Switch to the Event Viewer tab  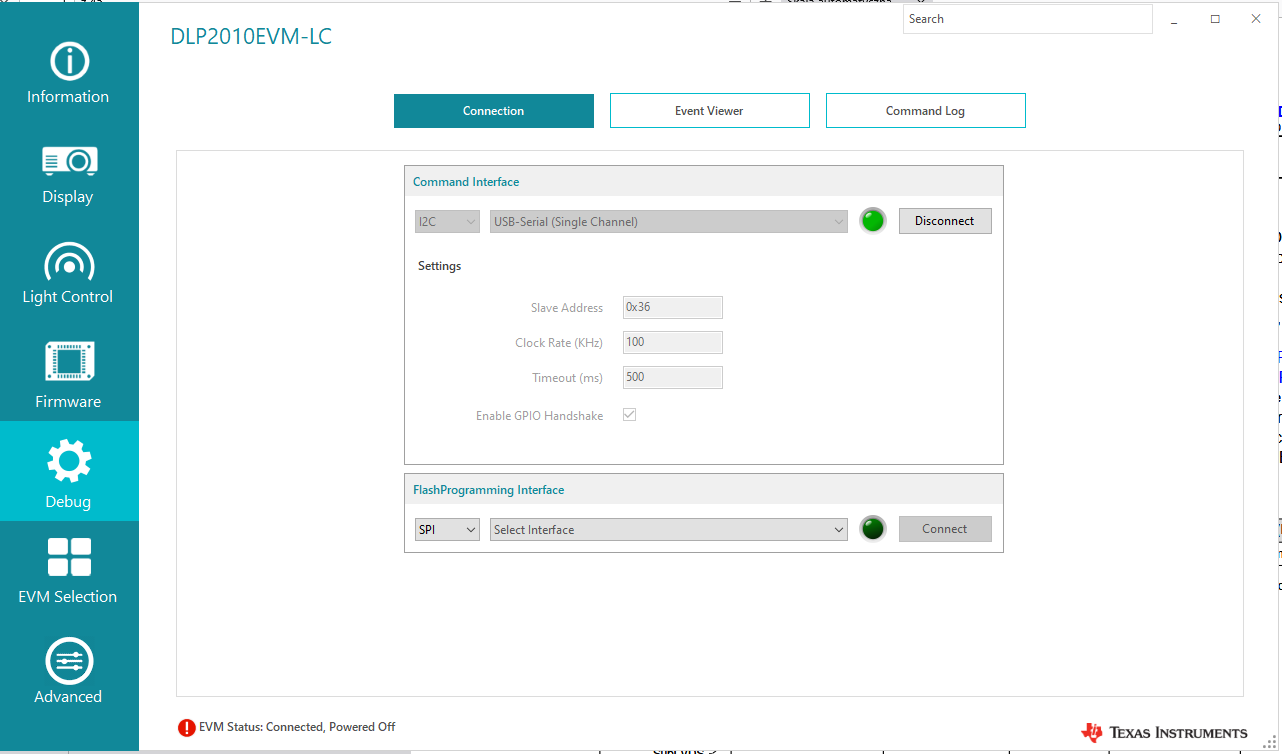click(710, 111)
